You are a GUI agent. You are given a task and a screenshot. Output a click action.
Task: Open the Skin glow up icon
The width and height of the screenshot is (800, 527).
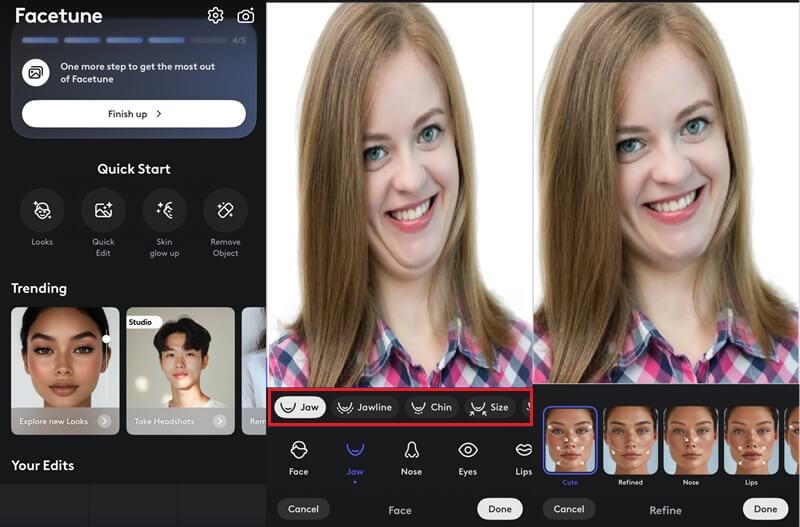pos(164,210)
